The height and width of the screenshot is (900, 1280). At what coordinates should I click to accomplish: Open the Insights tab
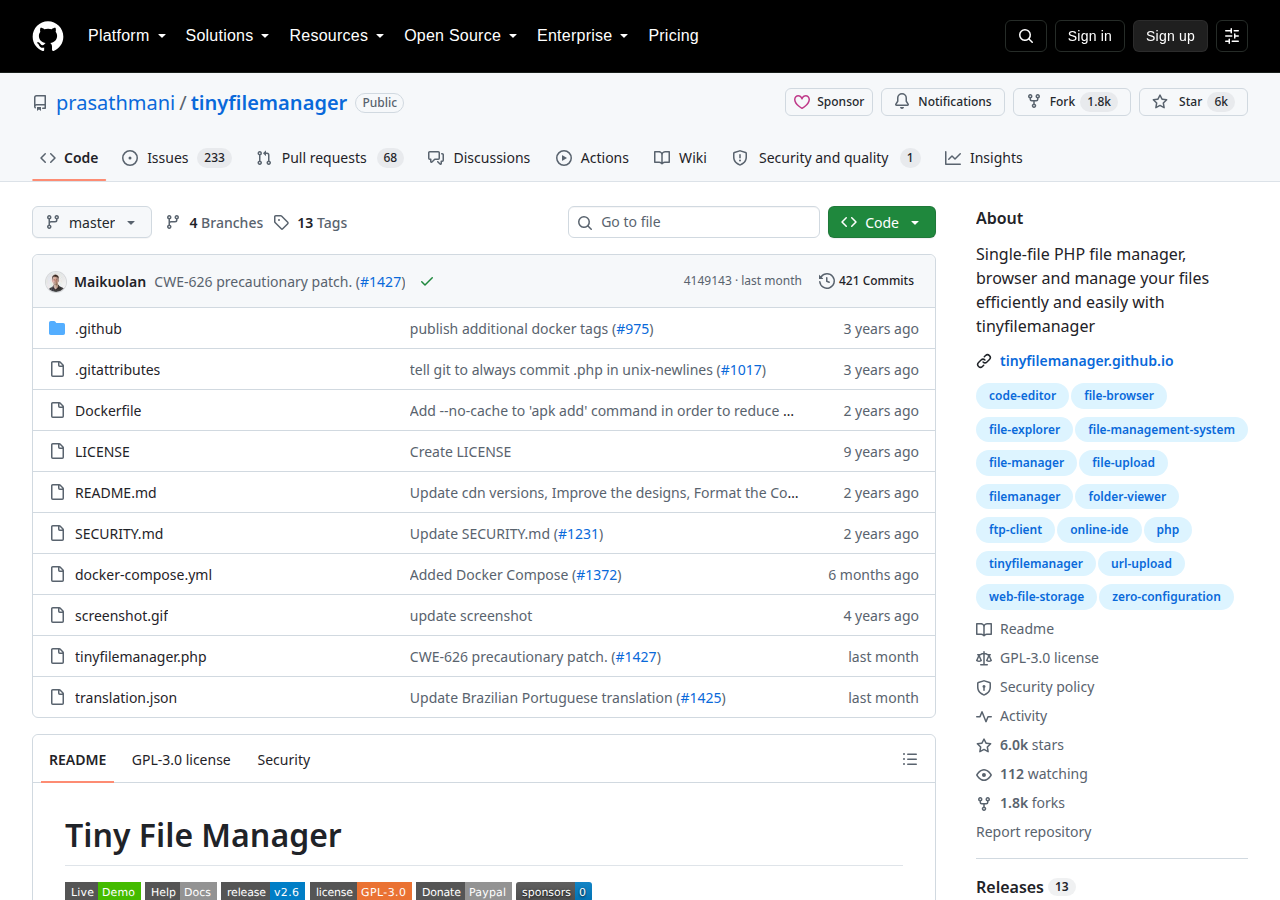[x=984, y=158]
